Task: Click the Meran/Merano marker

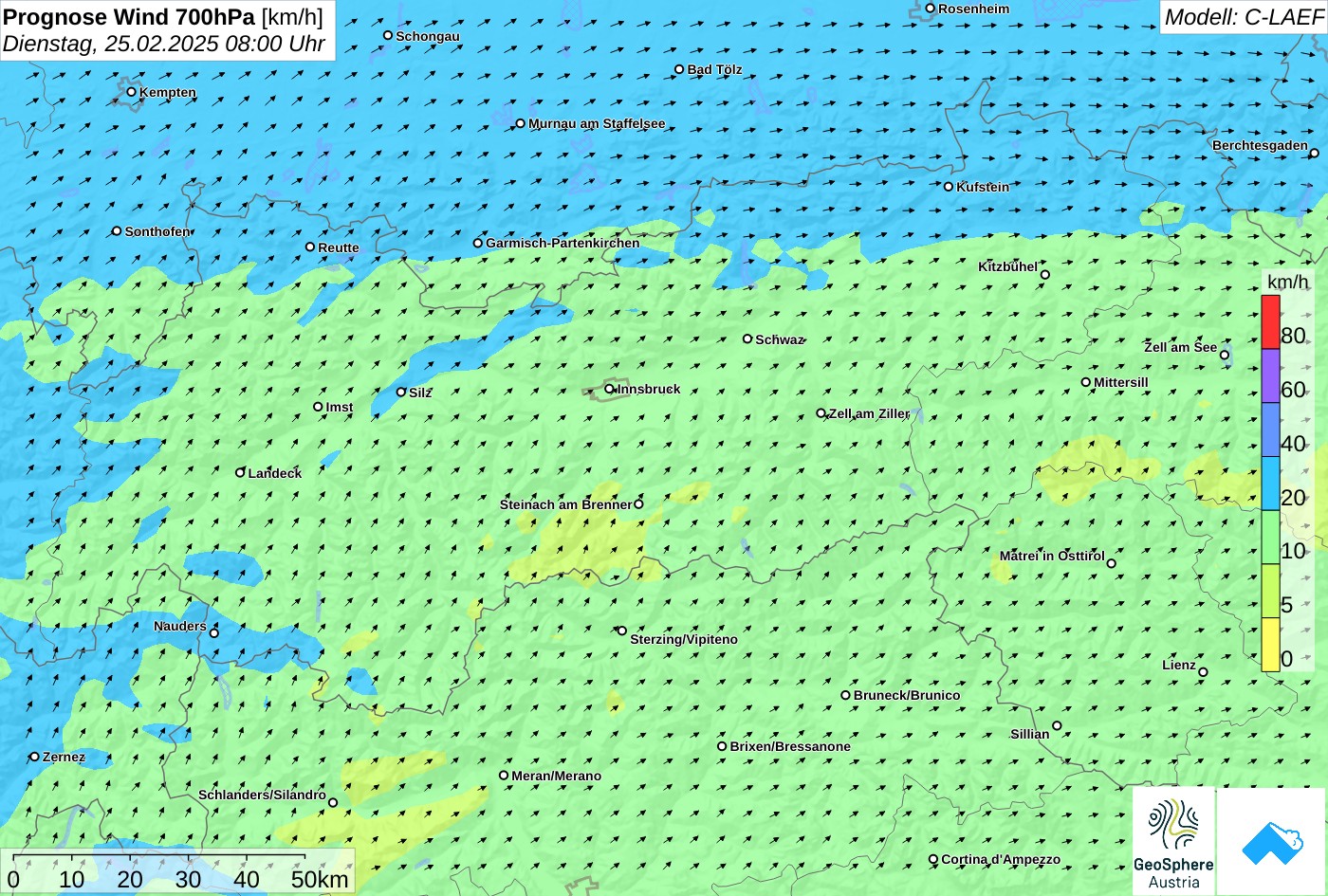Action: 504,776
